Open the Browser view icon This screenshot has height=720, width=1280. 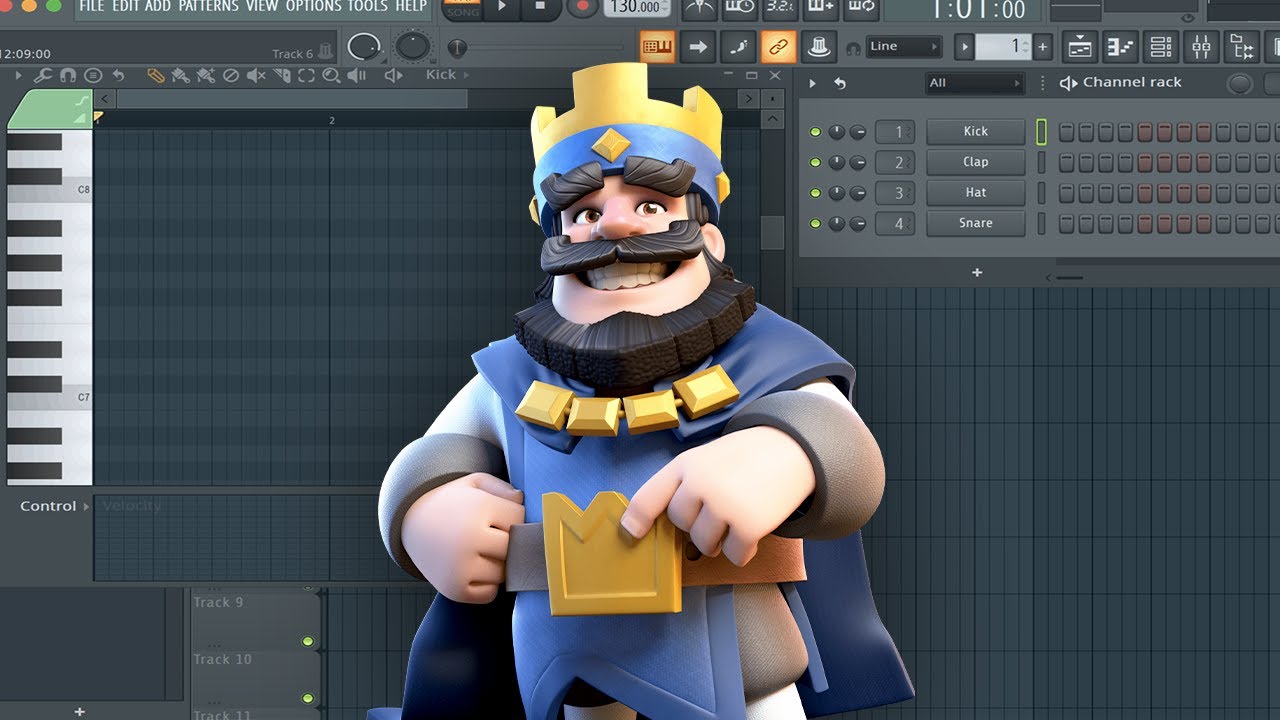point(1242,46)
